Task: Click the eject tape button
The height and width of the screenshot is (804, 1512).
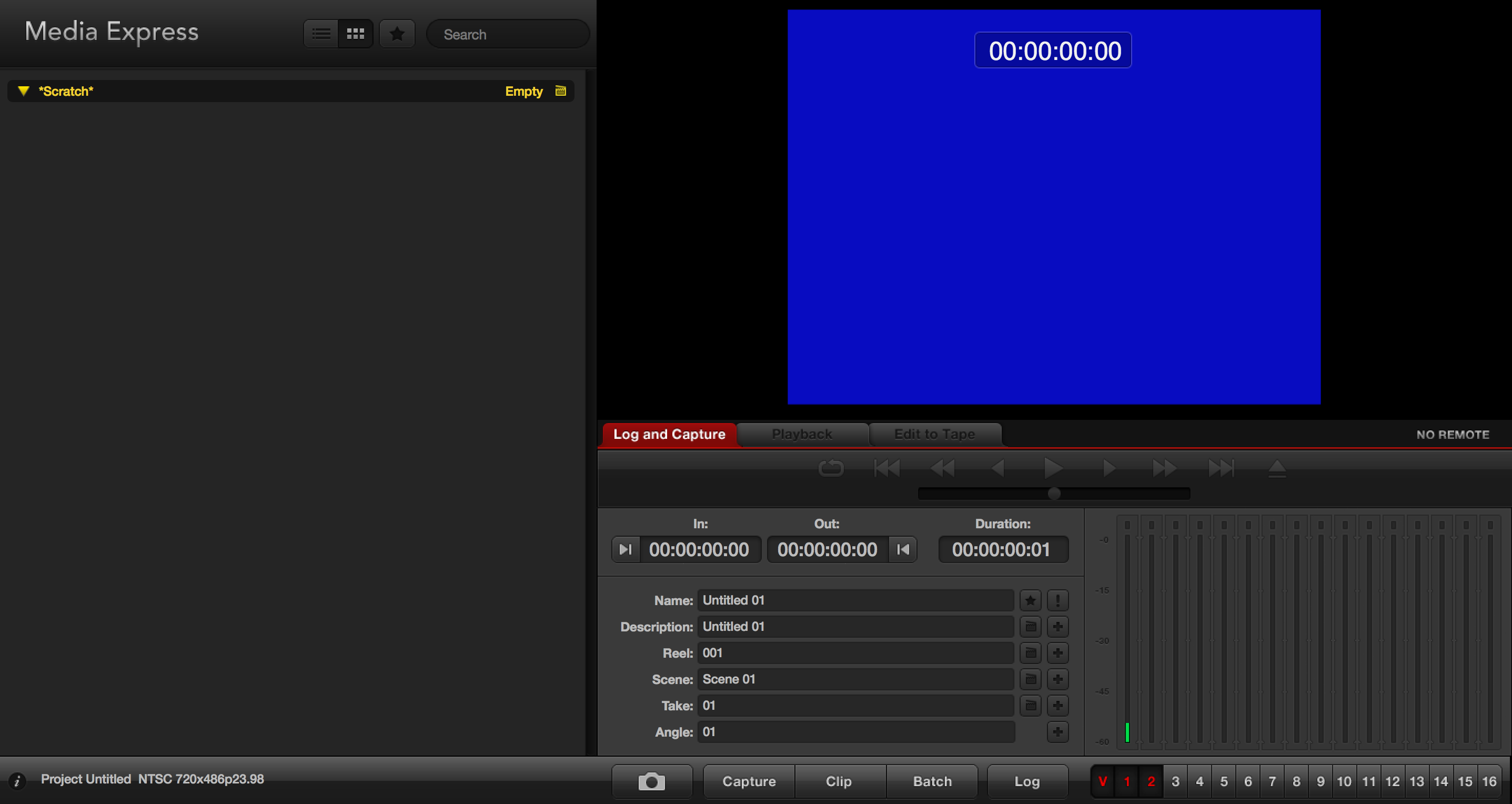Action: tap(1277, 468)
